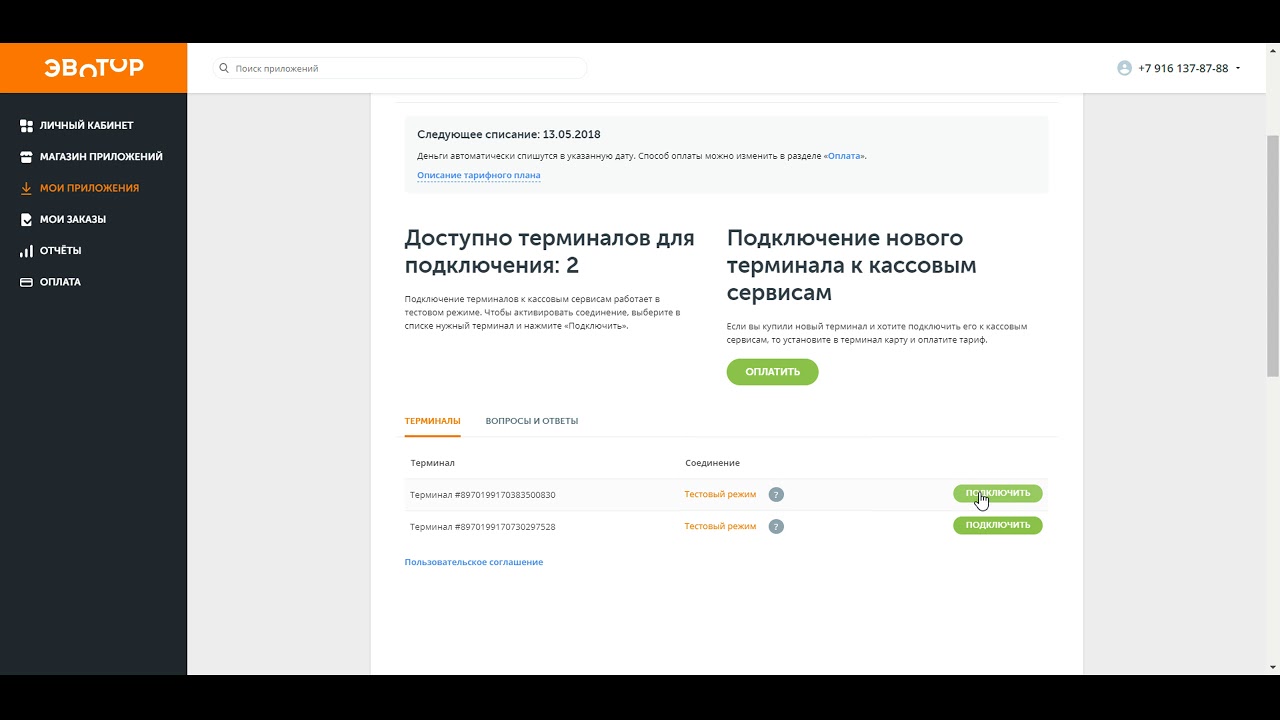Click Подключить for terminal ending 500830
The height and width of the screenshot is (720, 1280).
(998, 493)
